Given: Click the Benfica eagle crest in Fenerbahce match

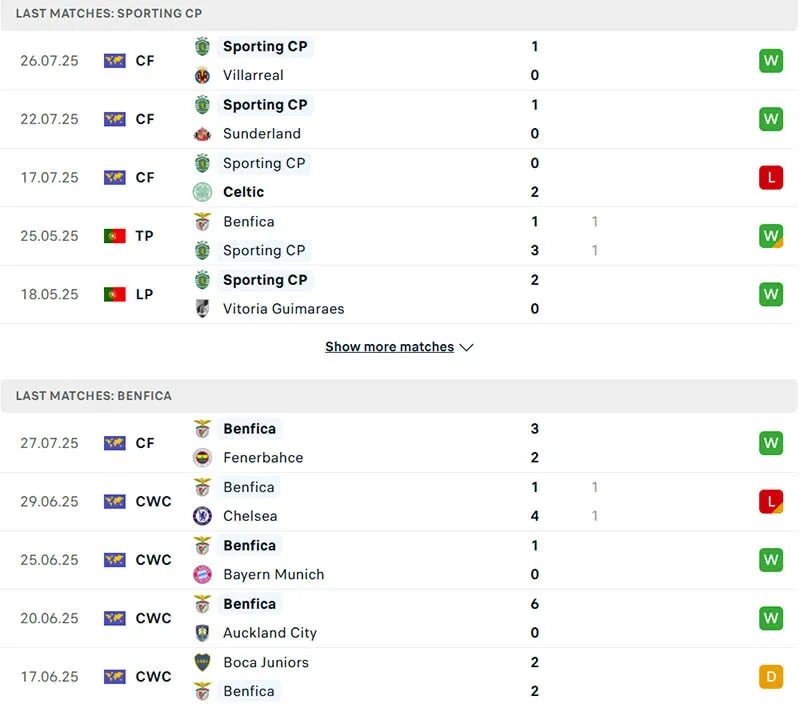Looking at the screenshot, I should point(203,429).
